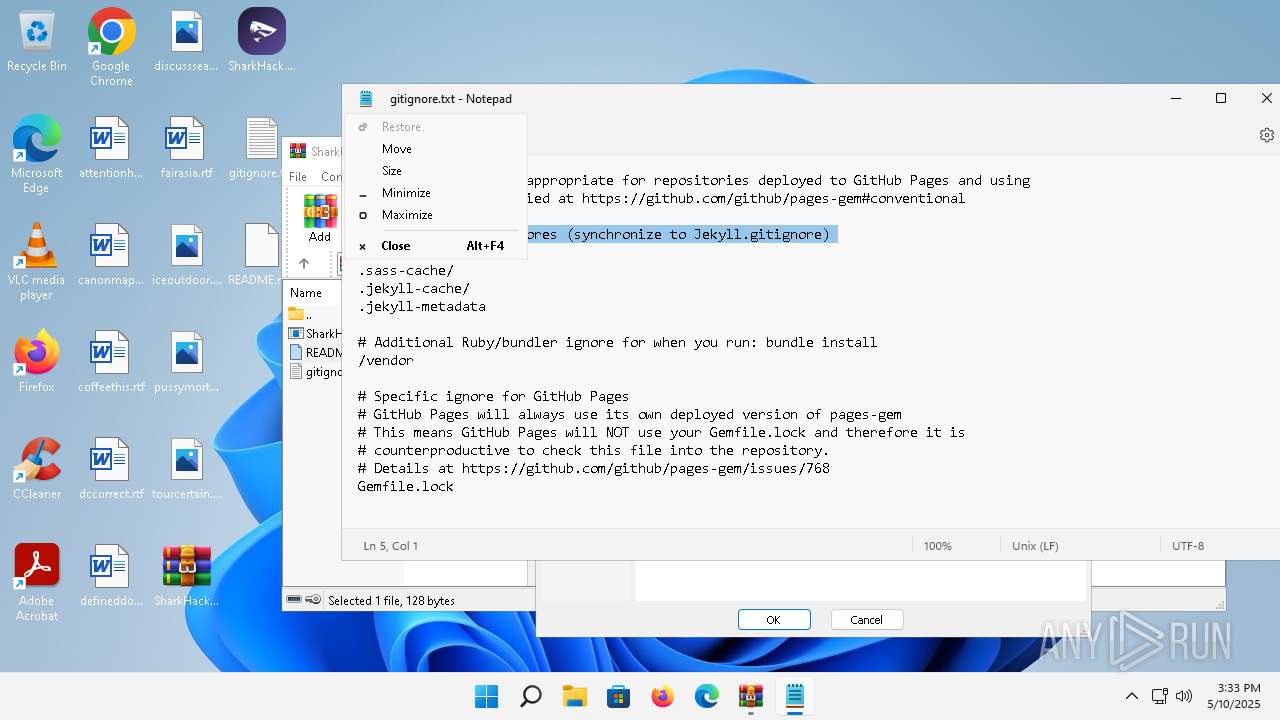1280x720 pixels.
Task: Select Maximize in the window system menu
Action: pos(435,215)
